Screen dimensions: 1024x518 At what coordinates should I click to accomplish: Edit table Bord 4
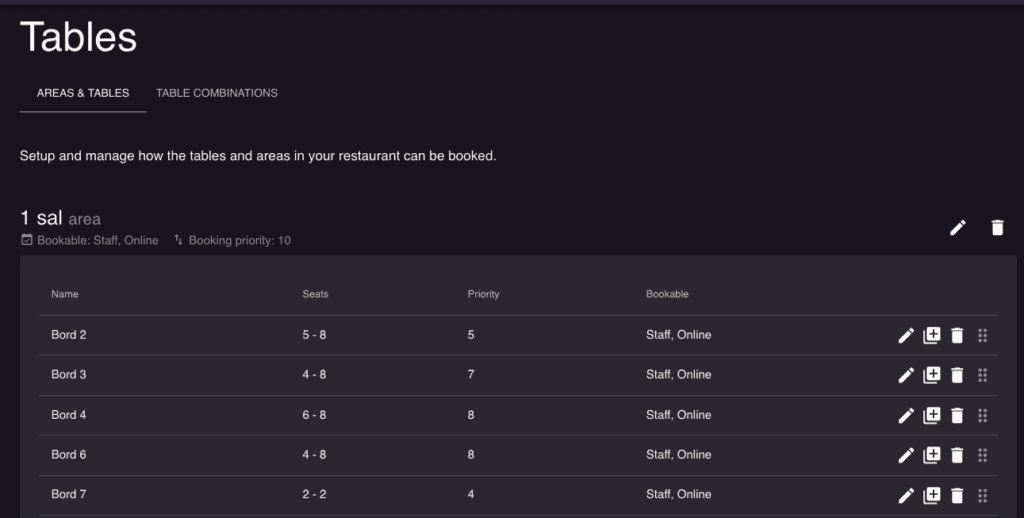906,415
